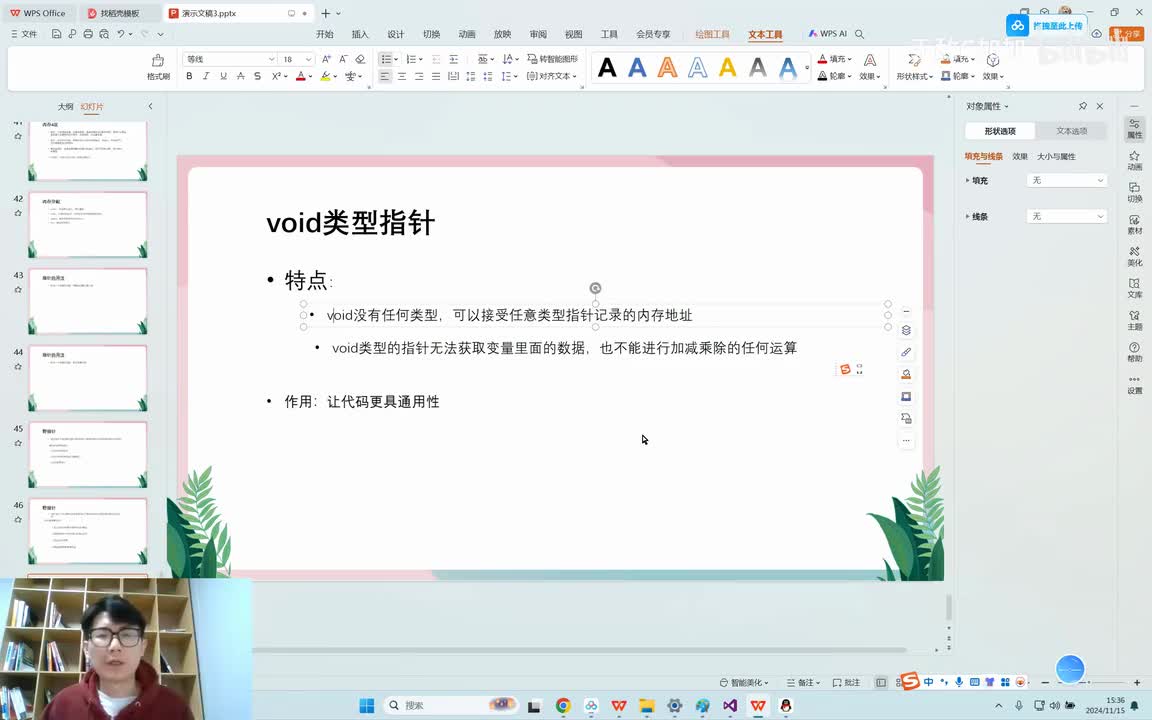Image resolution: width=1152 pixels, height=720 pixels.
Task: Clear formatting with eraser icon
Action: (360, 59)
